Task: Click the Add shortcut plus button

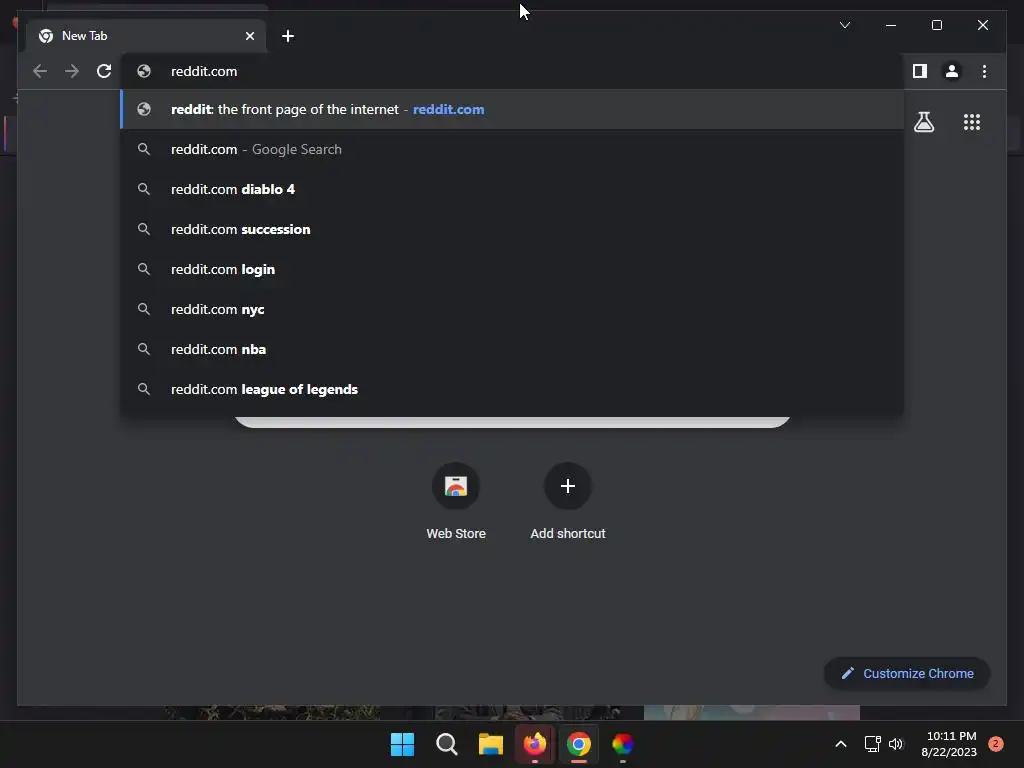Action: 568,486
